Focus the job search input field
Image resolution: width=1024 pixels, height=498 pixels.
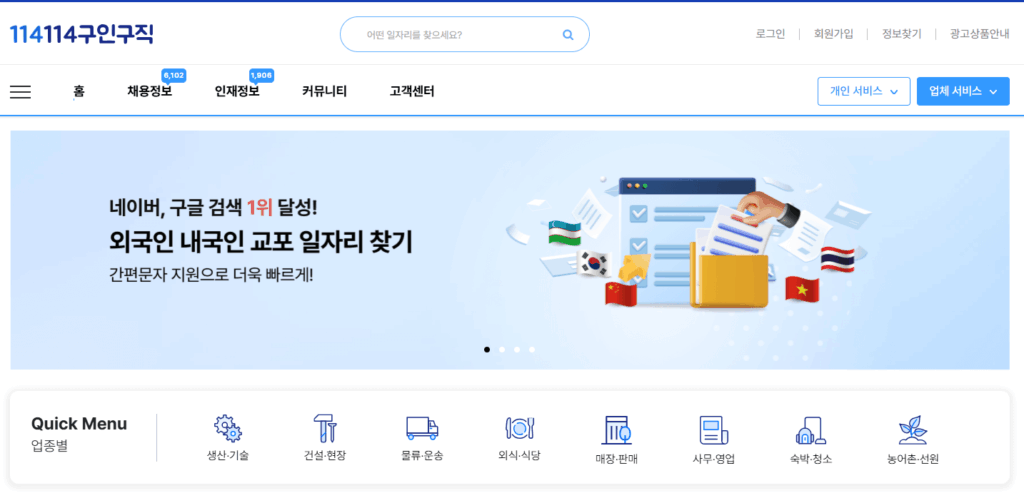pyautogui.click(x=464, y=35)
